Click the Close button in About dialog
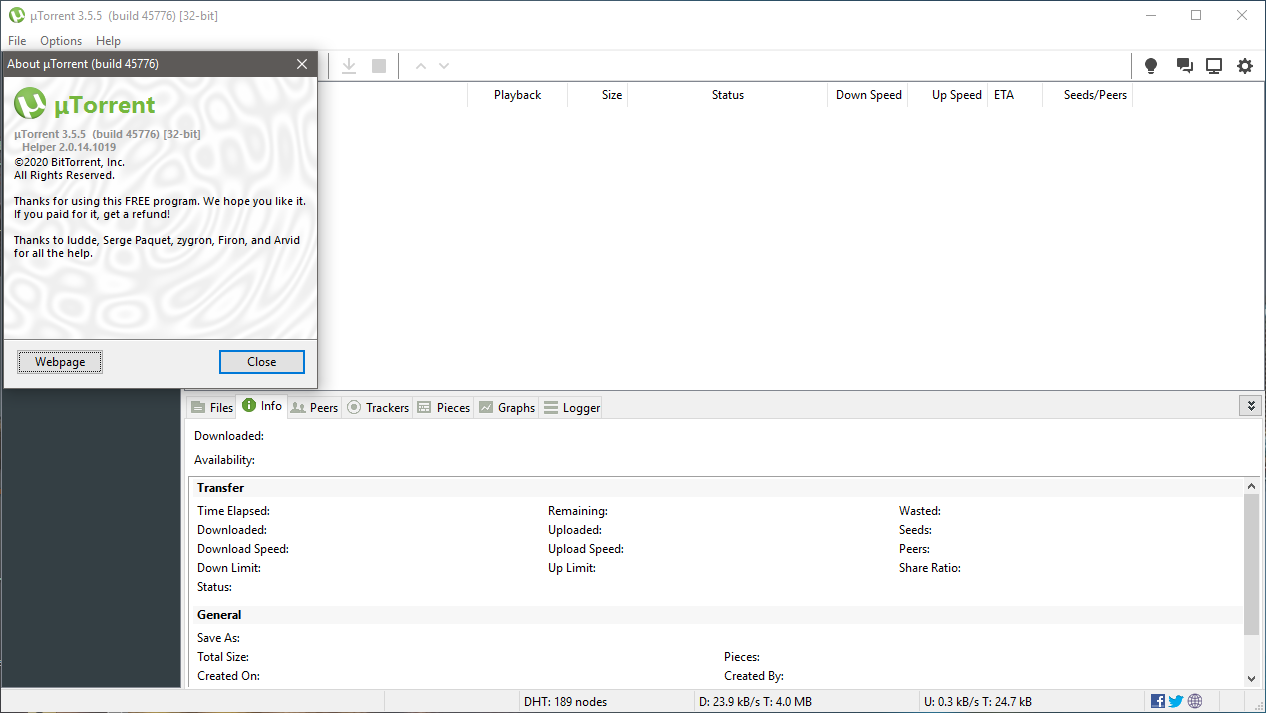 pyautogui.click(x=262, y=362)
